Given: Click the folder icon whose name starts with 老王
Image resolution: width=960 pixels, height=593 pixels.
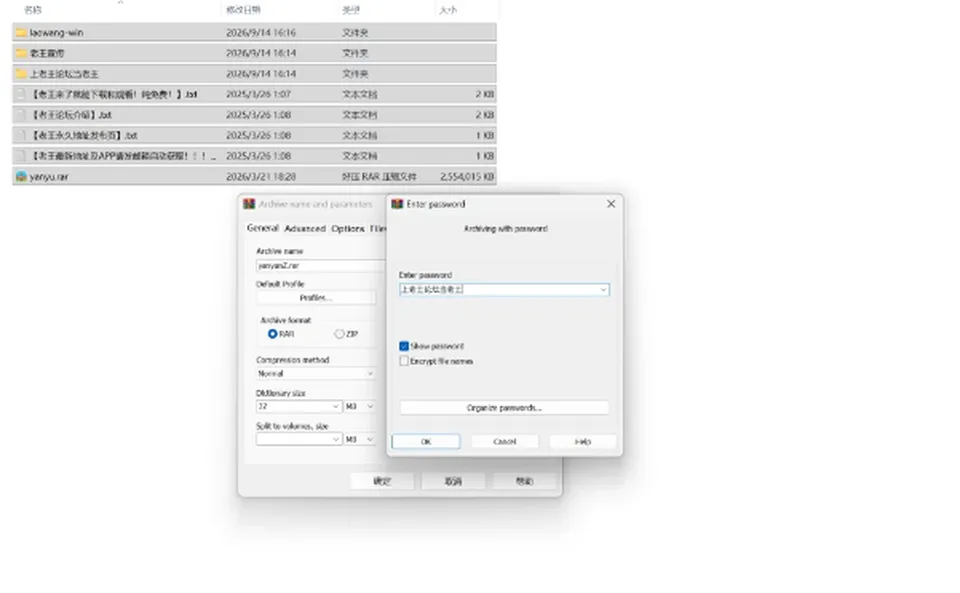Looking at the screenshot, I should tap(21, 53).
